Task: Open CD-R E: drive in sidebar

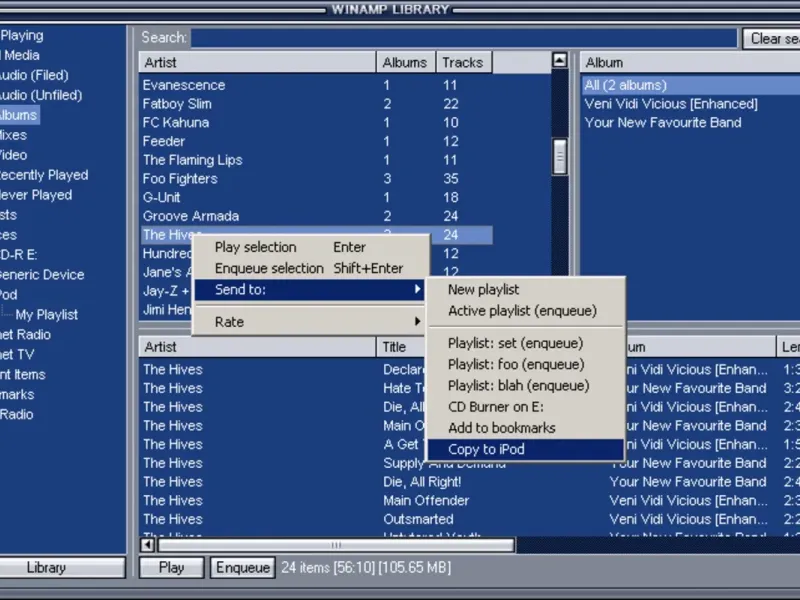Action: click(x=19, y=255)
